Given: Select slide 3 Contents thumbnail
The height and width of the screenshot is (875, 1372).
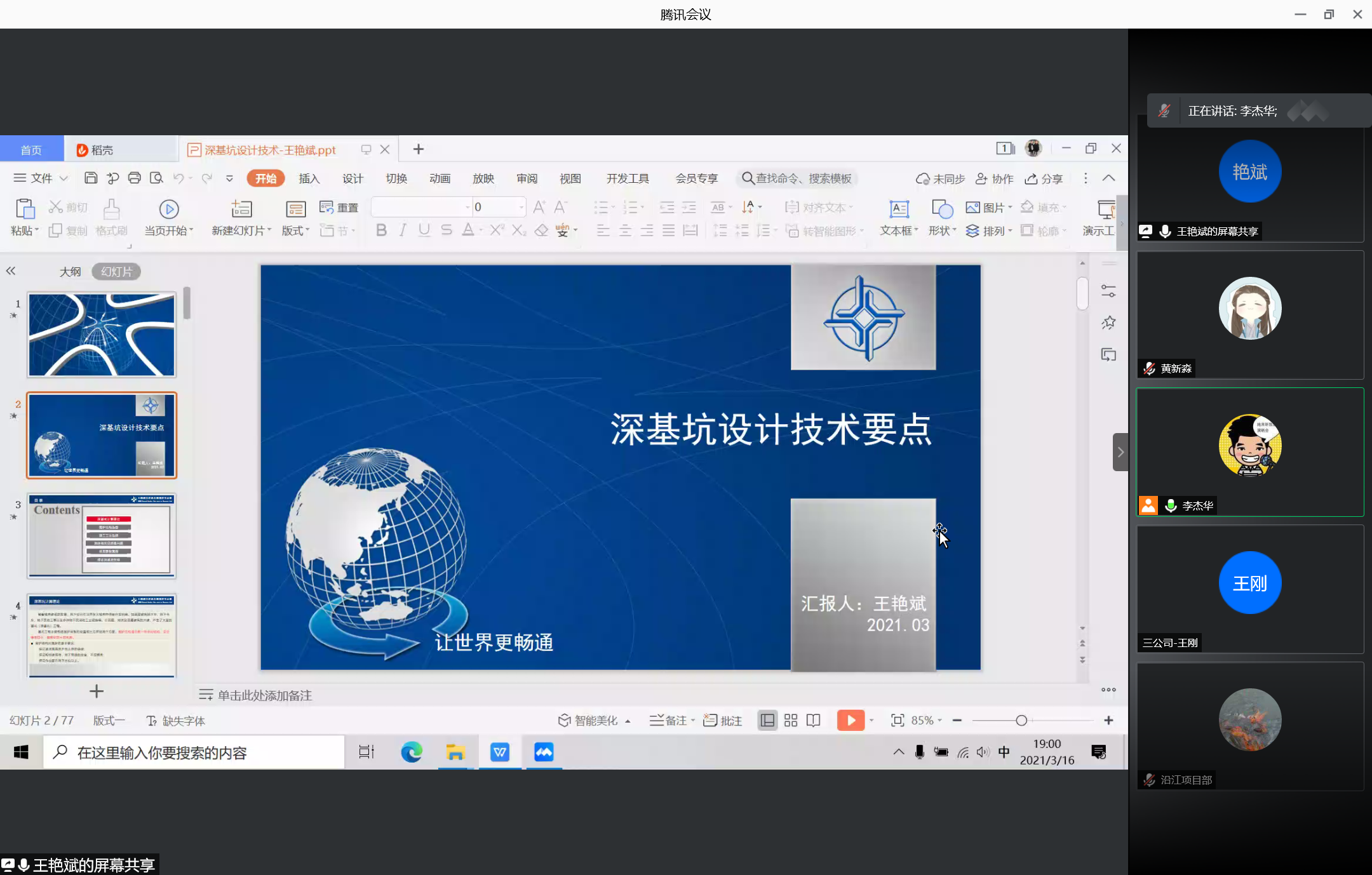Looking at the screenshot, I should (x=102, y=535).
